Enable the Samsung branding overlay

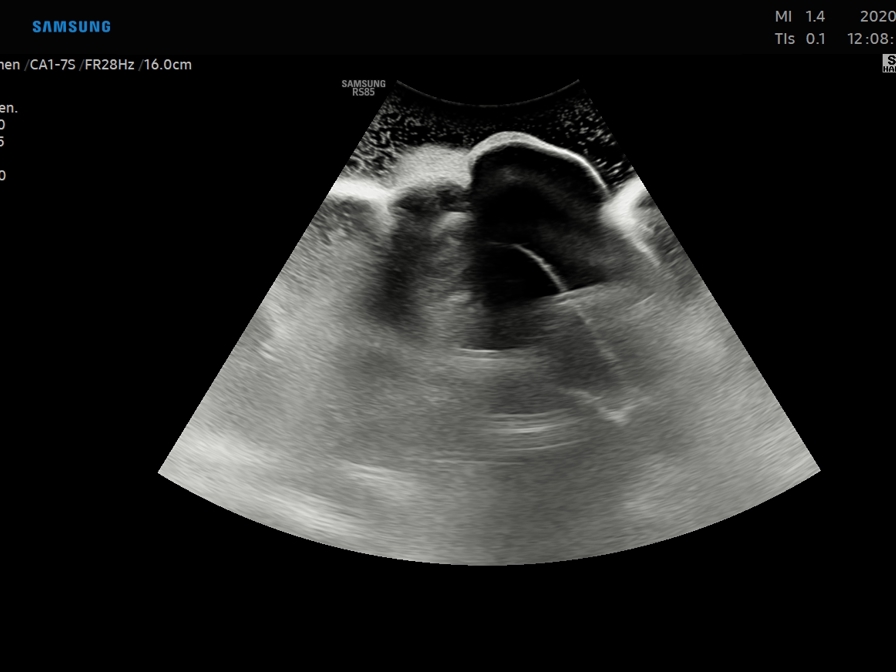72,25
